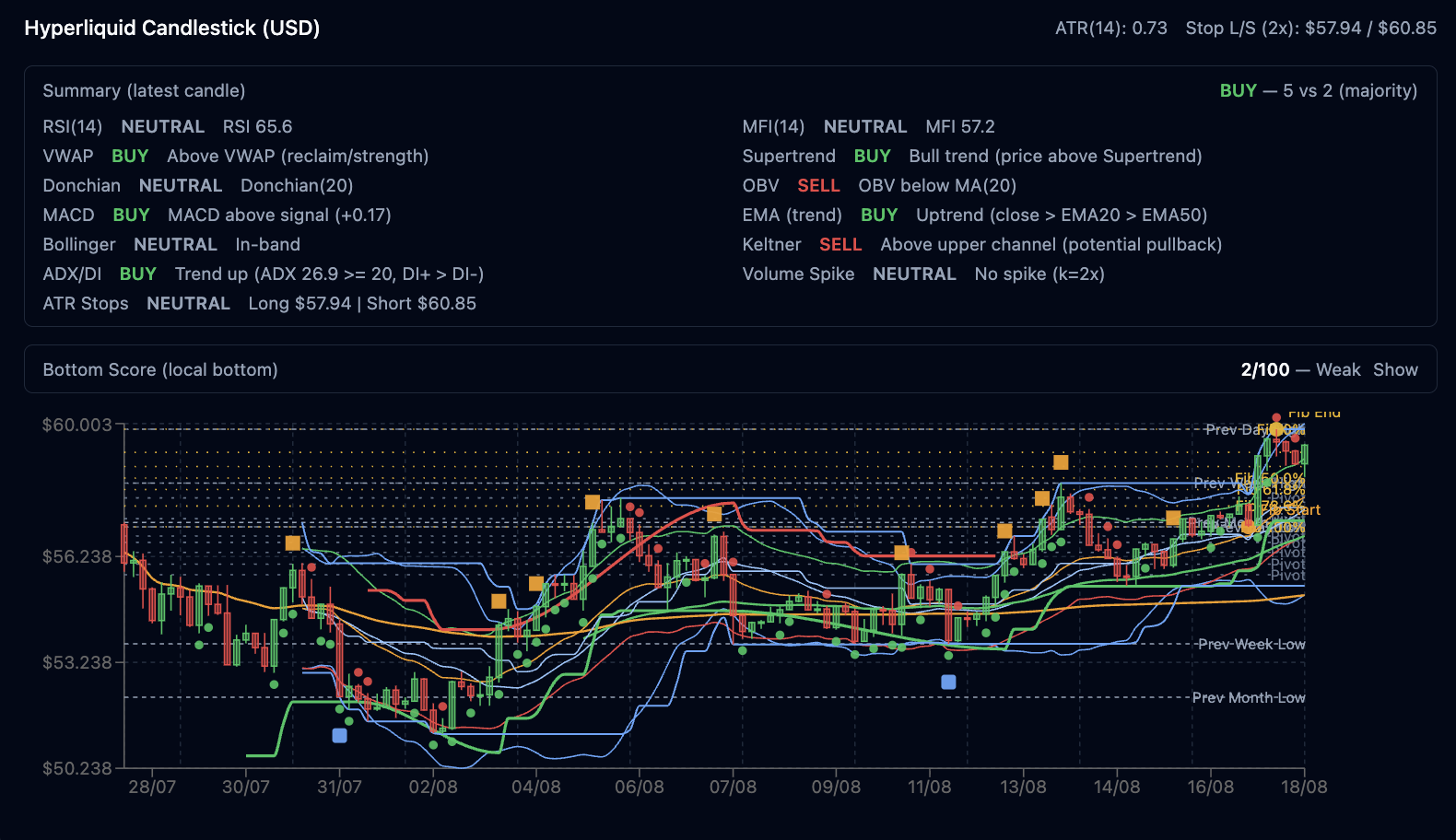Click the Prev Week Low line label
Image resolution: width=1456 pixels, height=840 pixels.
click(x=1251, y=644)
